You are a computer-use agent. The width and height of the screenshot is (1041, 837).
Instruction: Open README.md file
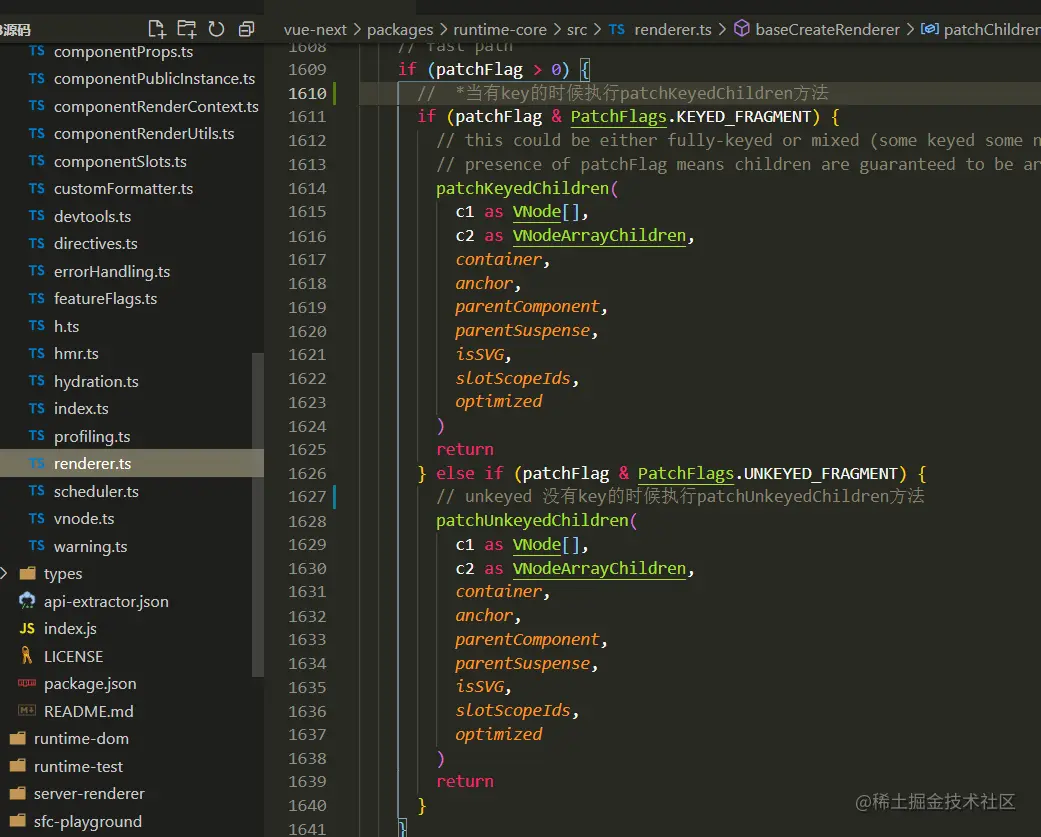pos(88,711)
